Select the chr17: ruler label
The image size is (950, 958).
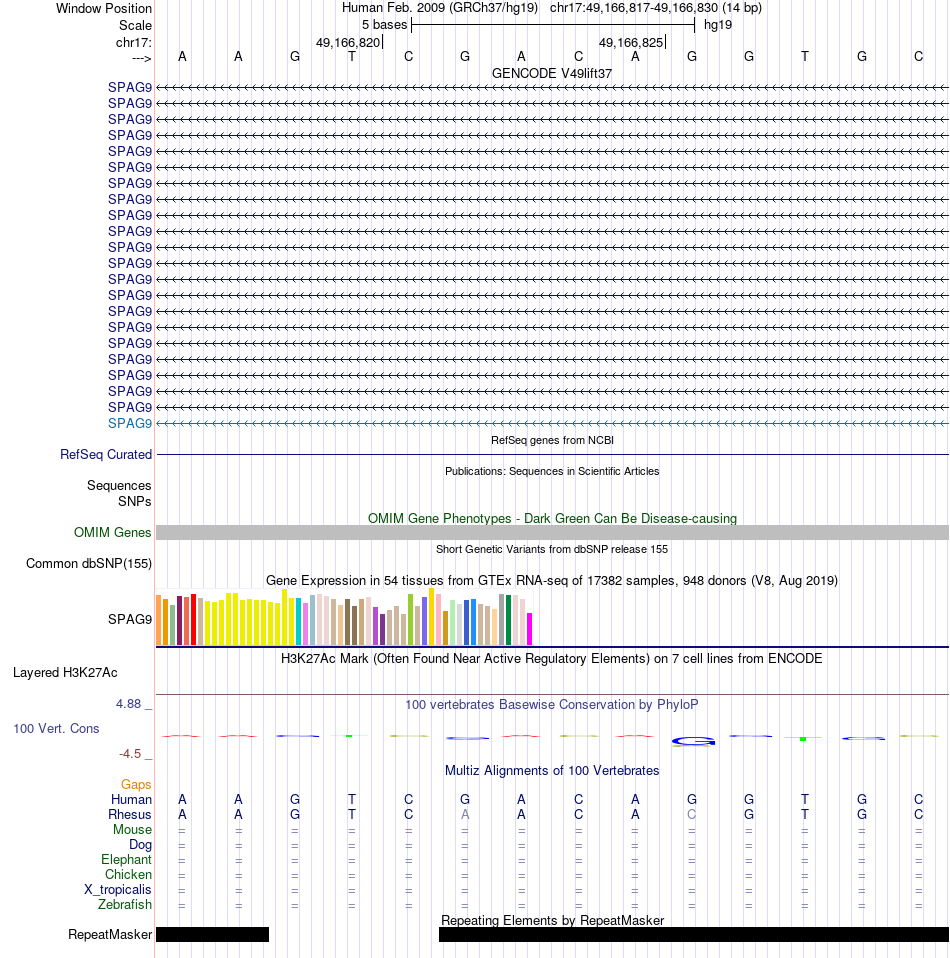point(133,43)
